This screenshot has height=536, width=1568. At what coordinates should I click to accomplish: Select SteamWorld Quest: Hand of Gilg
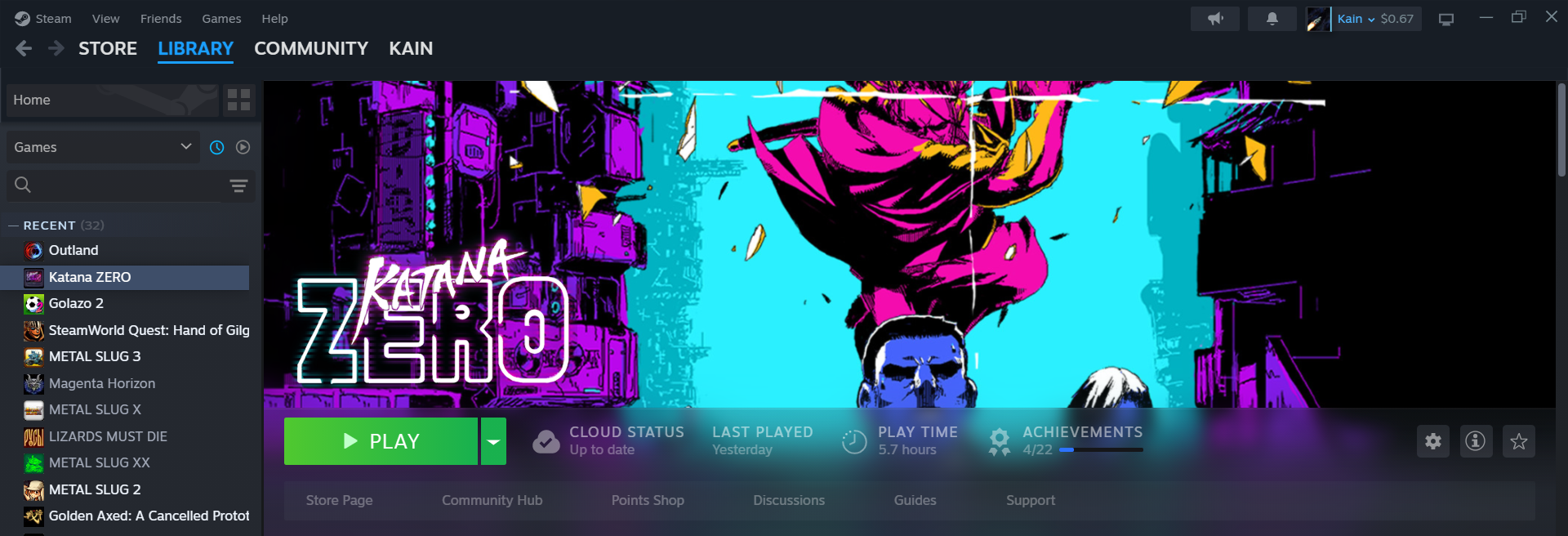[126, 330]
